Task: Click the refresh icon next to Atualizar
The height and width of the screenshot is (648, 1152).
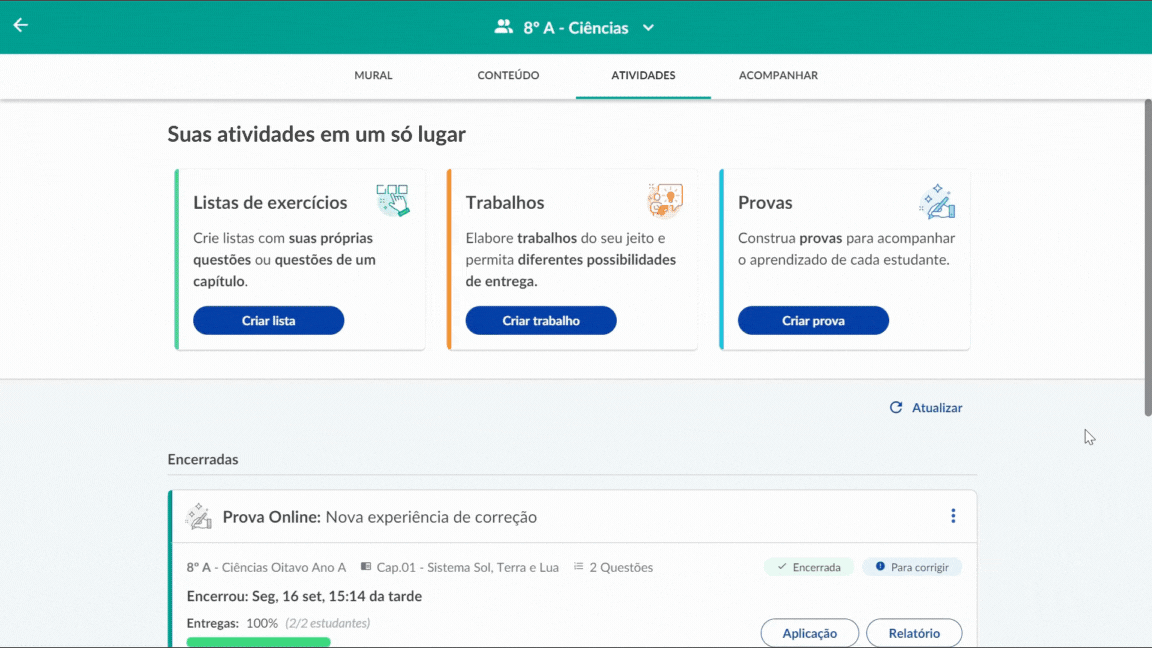Action: click(894, 407)
